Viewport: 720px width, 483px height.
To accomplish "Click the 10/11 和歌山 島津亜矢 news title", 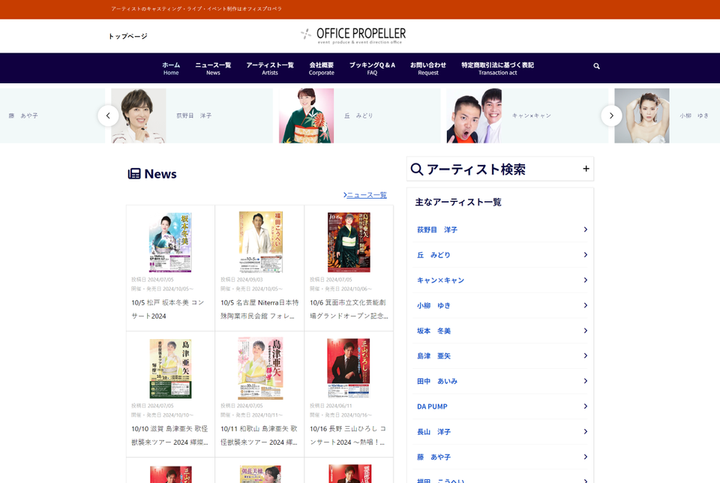I will (x=259, y=436).
